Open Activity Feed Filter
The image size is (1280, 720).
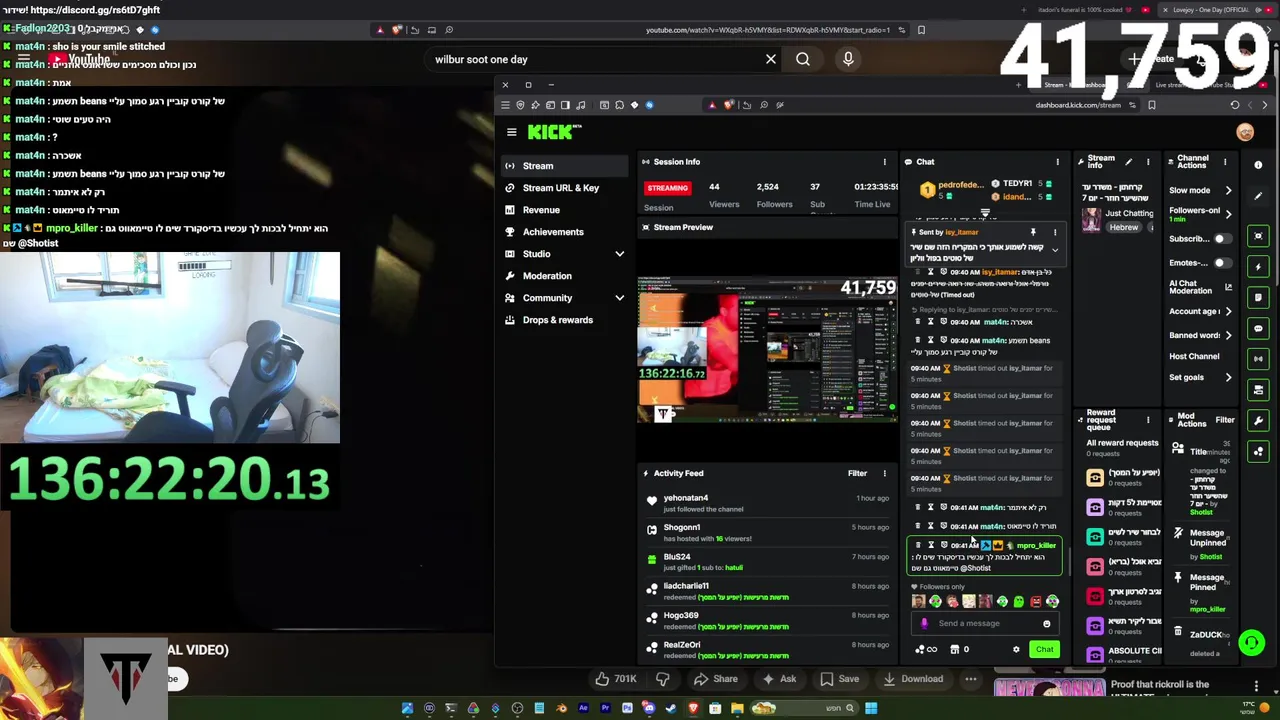pos(857,473)
